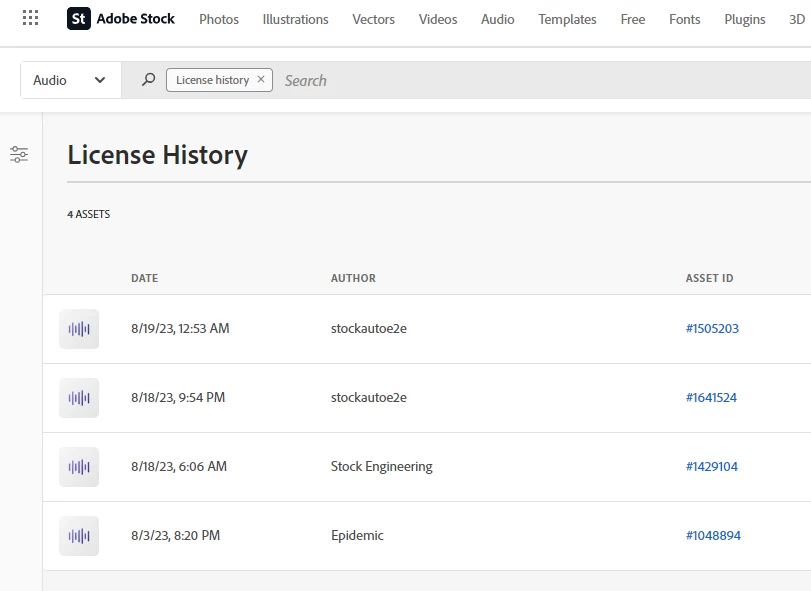Open the Fonts section
The height and width of the screenshot is (591, 811).
click(x=685, y=19)
